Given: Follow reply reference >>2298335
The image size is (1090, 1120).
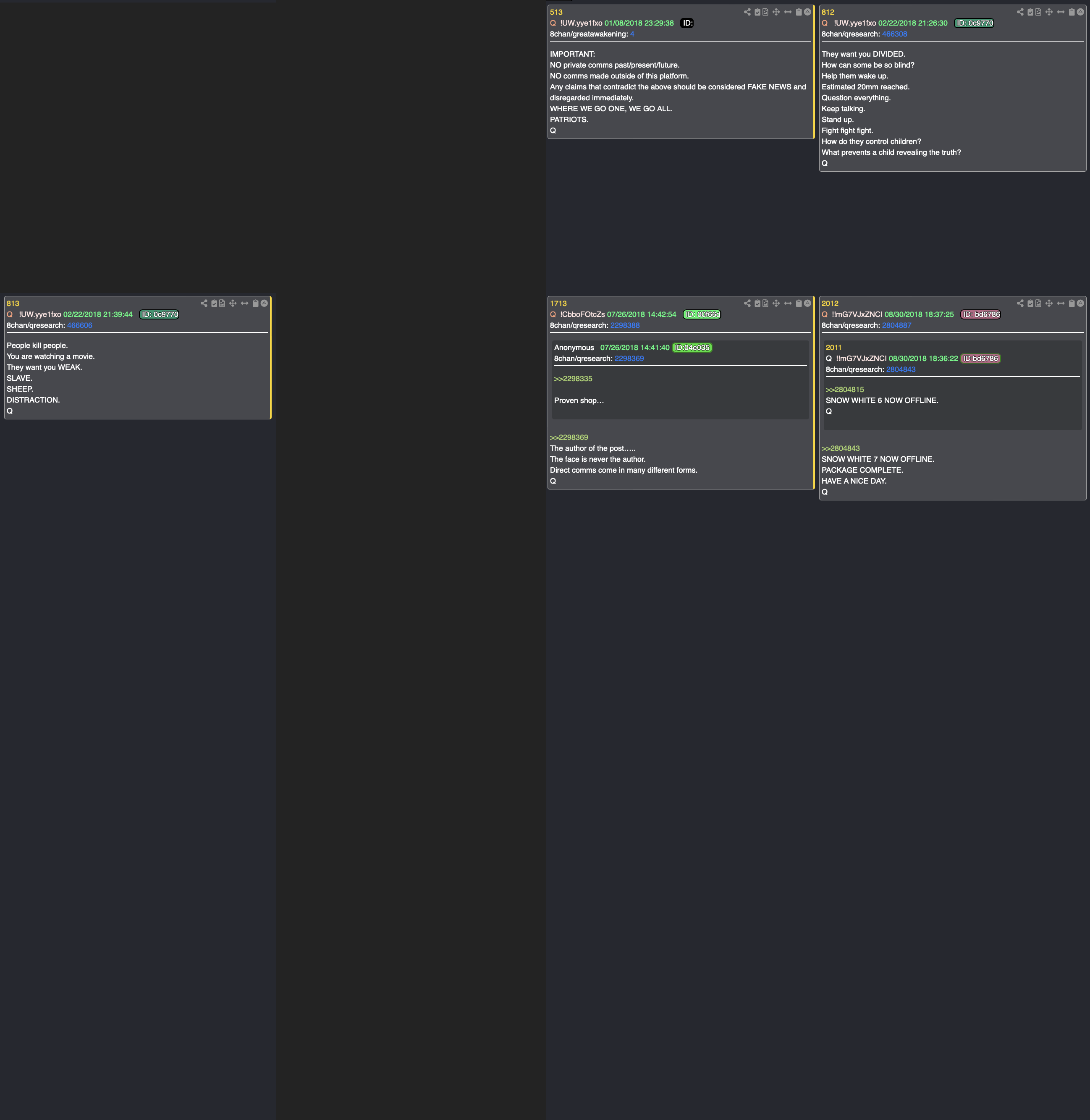Looking at the screenshot, I should [x=573, y=379].
